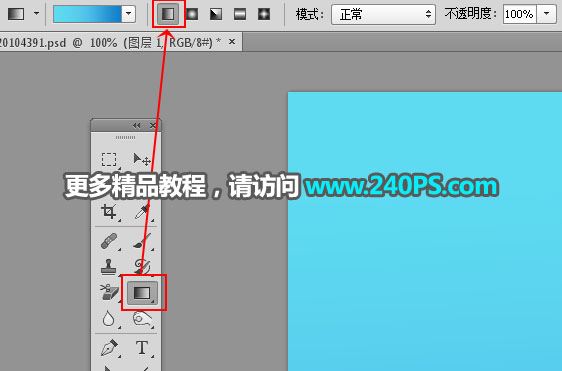Select the Diamond gradient style

tap(264, 14)
